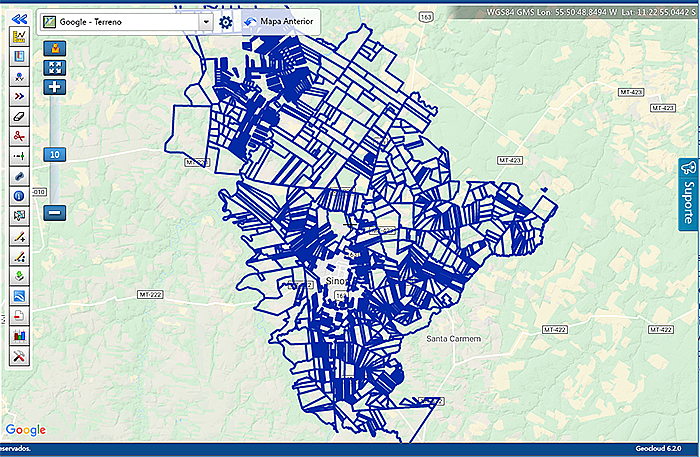Viewport: 700px width, 457px height.
Task: Select the pencil edit vertices tool
Action: tap(19, 256)
